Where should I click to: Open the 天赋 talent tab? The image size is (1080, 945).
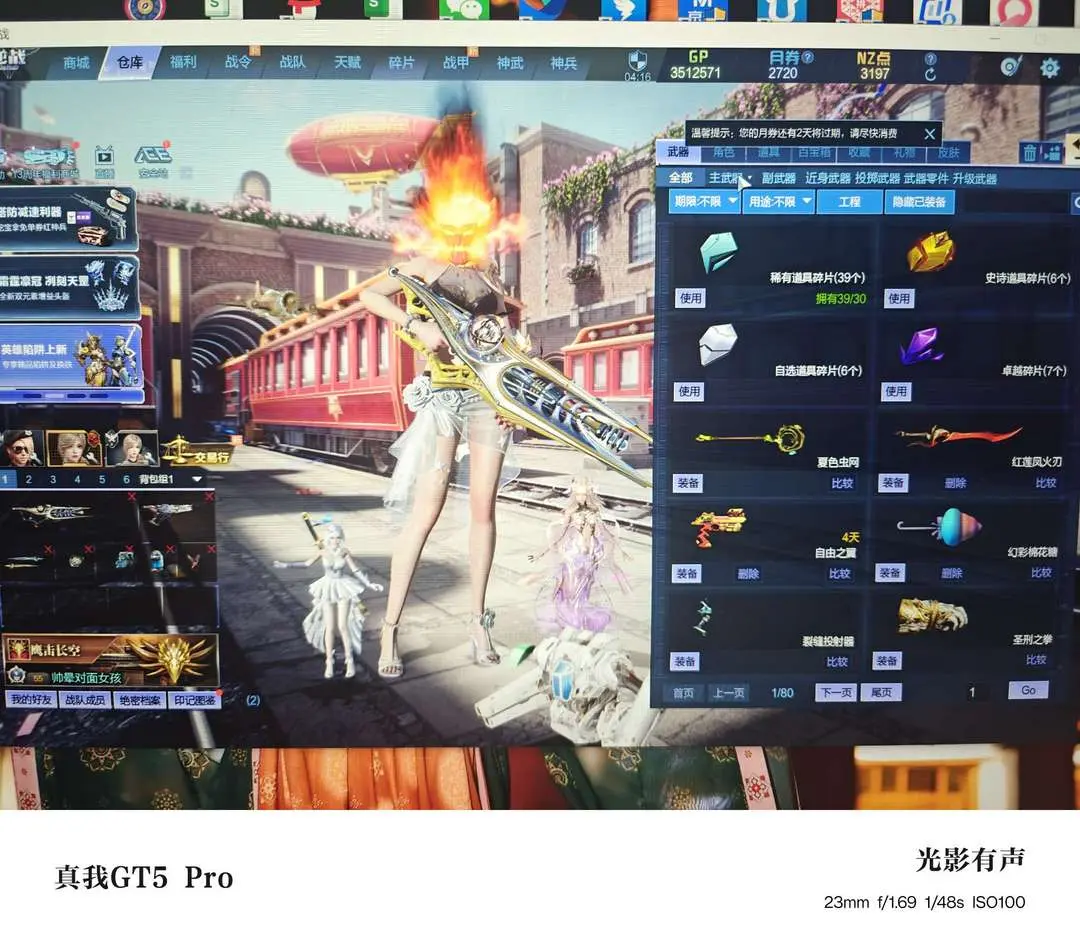347,63
